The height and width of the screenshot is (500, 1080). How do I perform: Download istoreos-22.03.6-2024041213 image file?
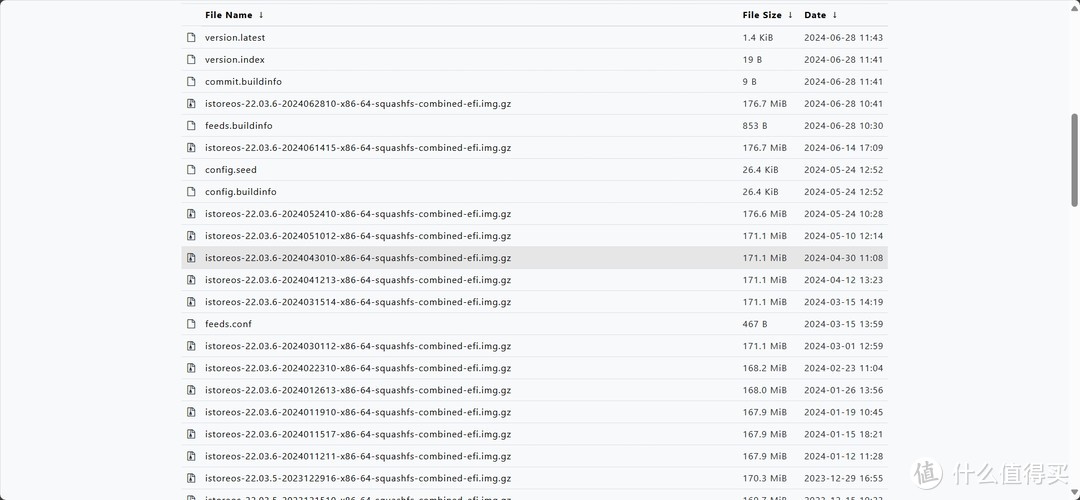click(357, 280)
